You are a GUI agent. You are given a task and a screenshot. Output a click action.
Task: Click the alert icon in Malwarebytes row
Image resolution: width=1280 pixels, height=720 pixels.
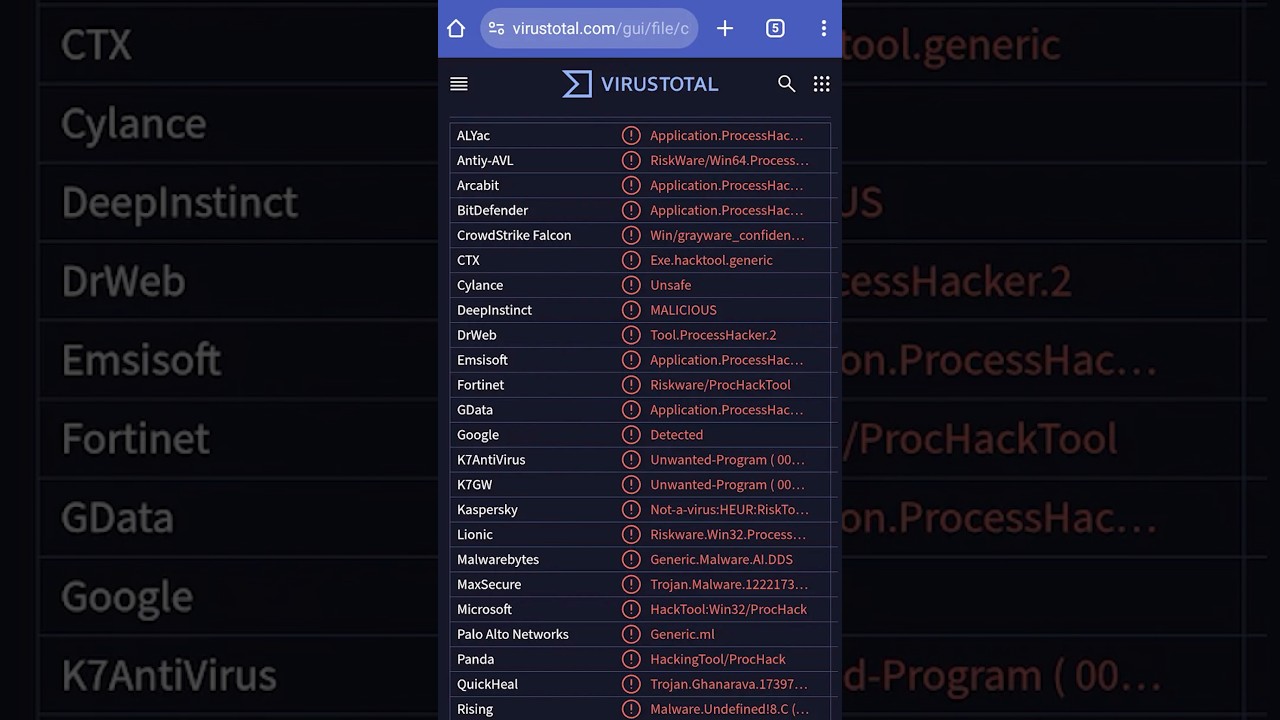631,560
